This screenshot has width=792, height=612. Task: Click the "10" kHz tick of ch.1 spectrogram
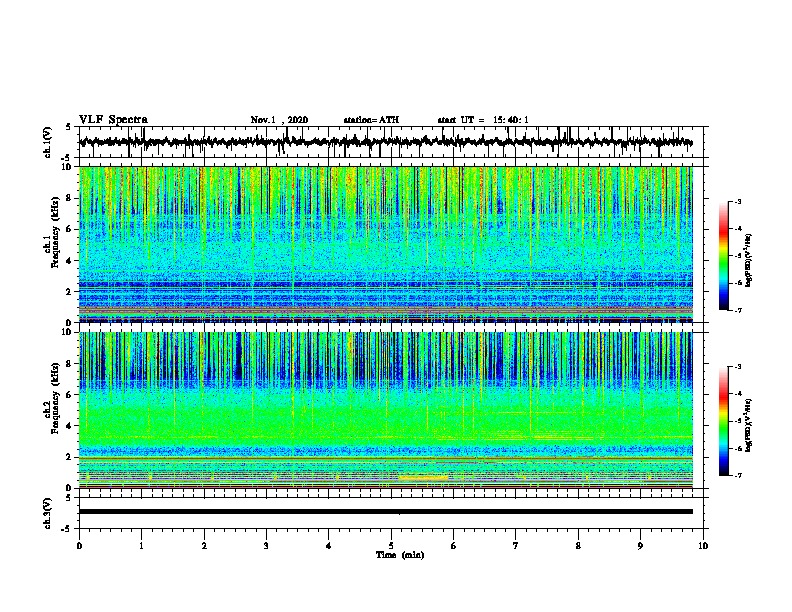click(68, 167)
